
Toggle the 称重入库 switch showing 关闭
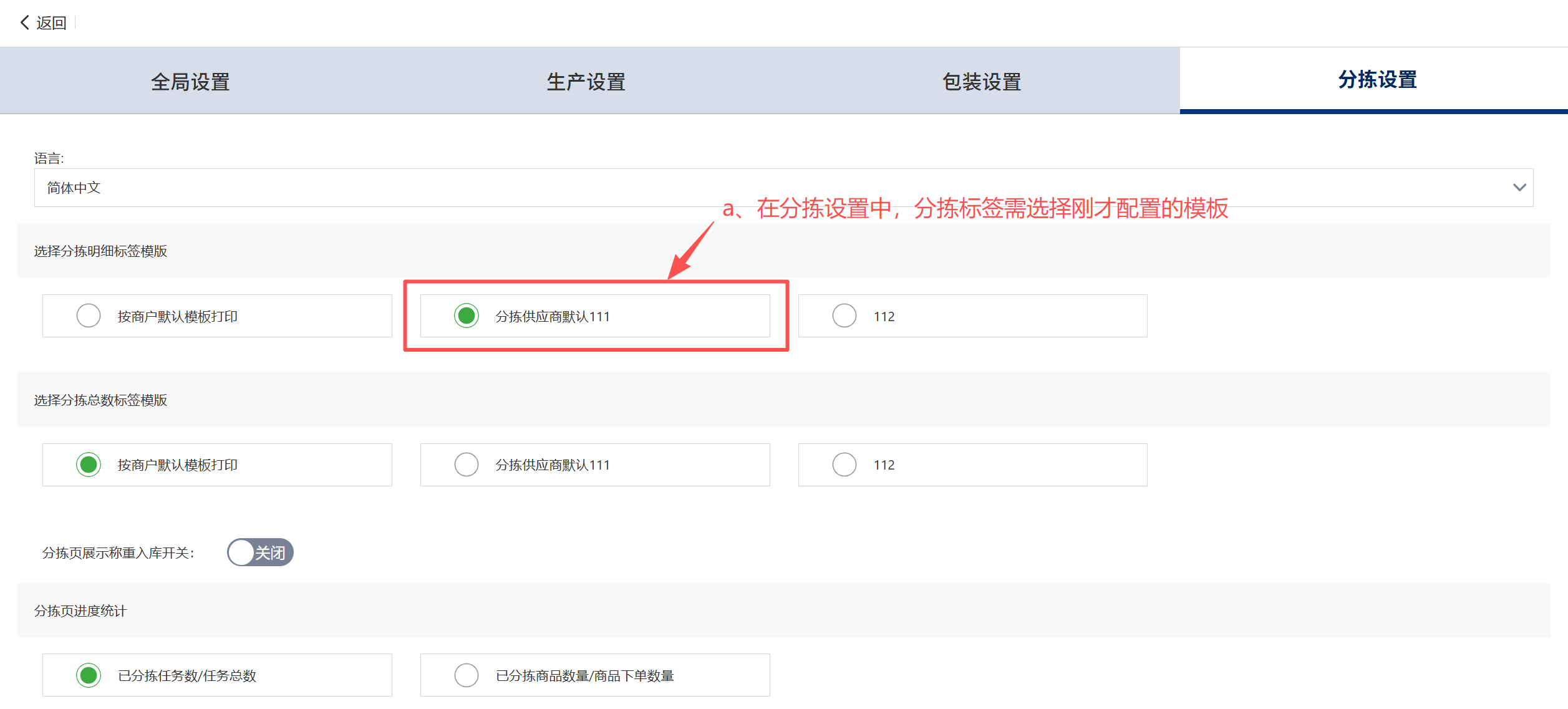point(260,552)
